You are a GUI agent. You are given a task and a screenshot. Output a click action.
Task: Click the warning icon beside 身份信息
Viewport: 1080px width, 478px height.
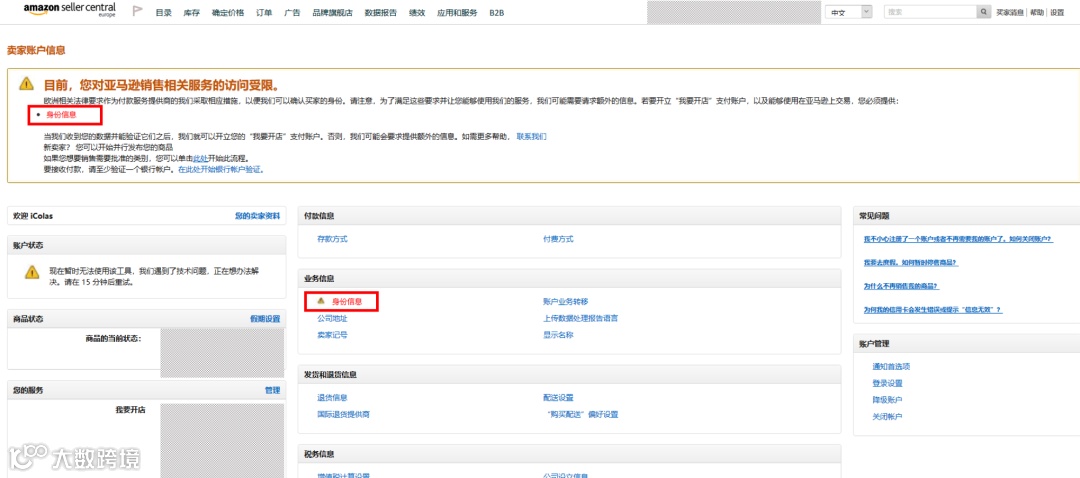pos(320,301)
